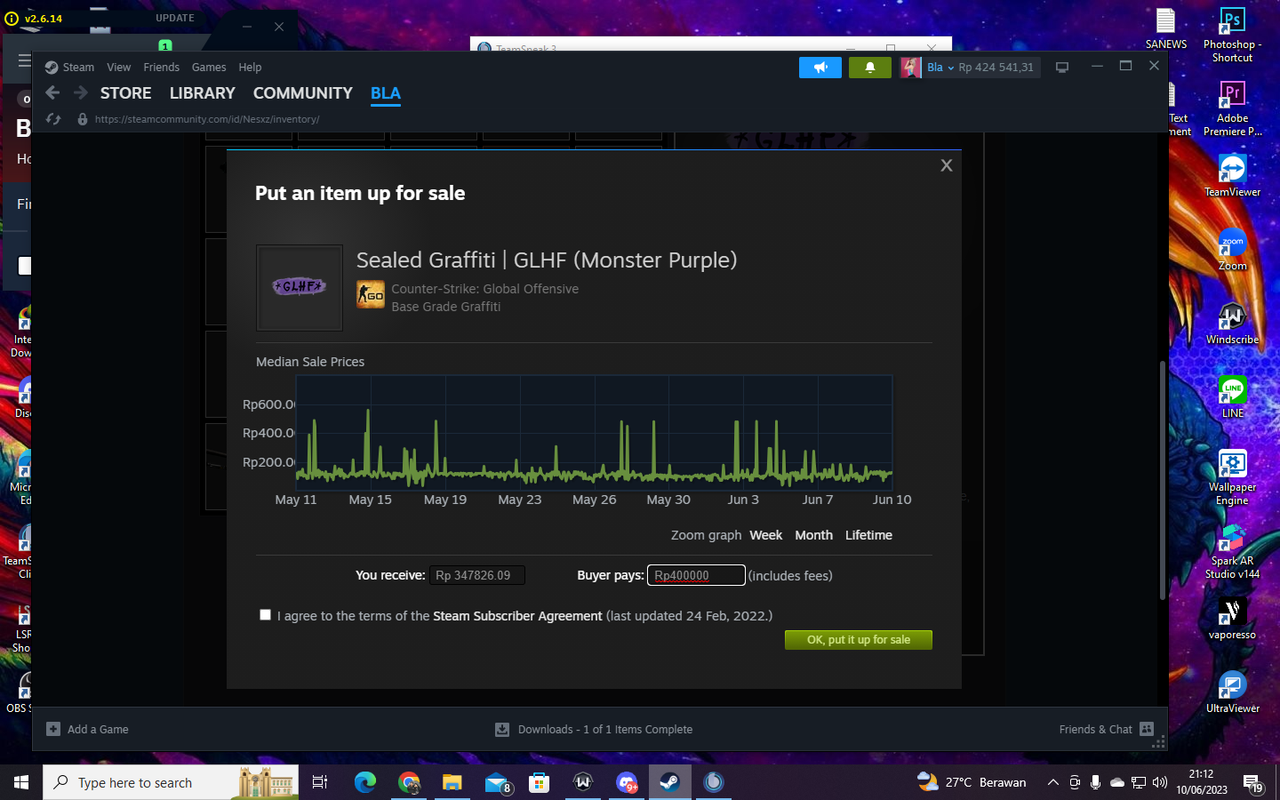Open Windscribe from taskbar
1280x800 pixels.
pyautogui.click(x=583, y=782)
